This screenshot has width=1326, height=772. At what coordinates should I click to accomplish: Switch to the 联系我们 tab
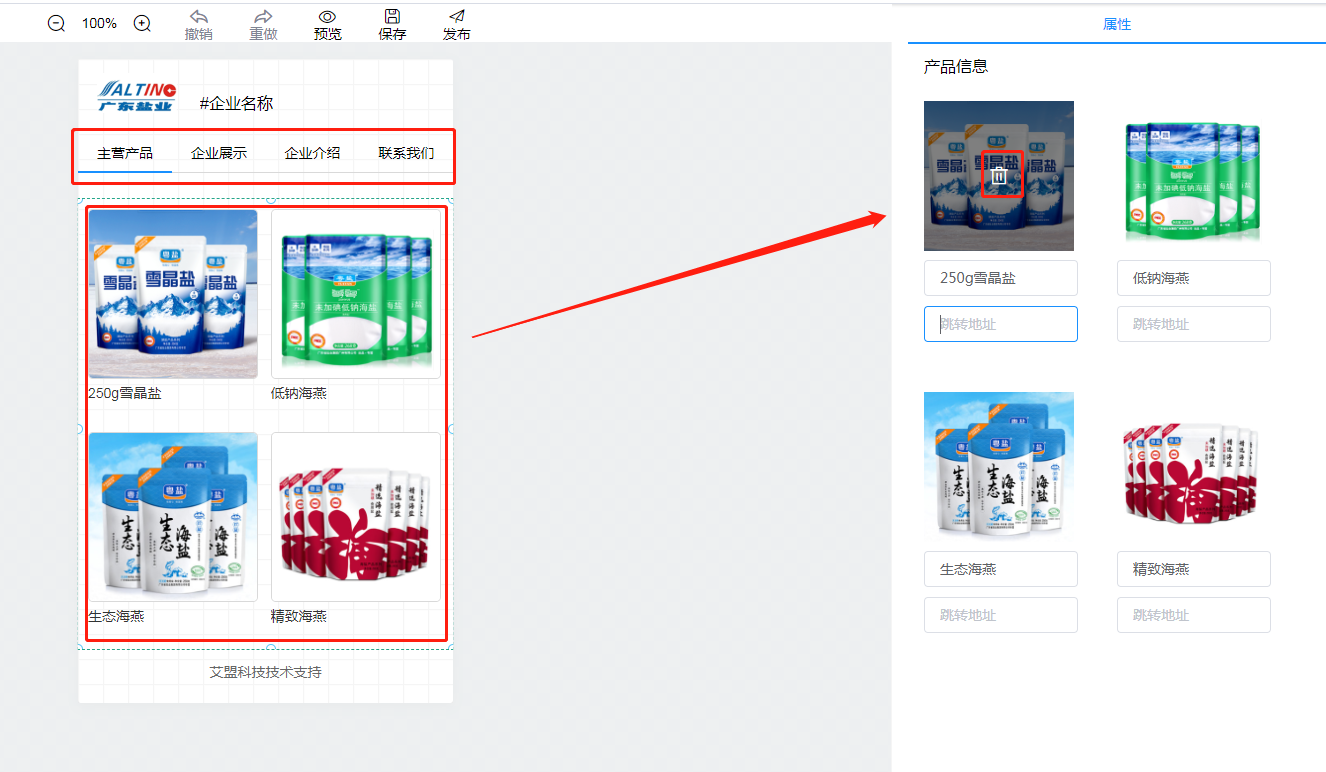click(x=406, y=153)
